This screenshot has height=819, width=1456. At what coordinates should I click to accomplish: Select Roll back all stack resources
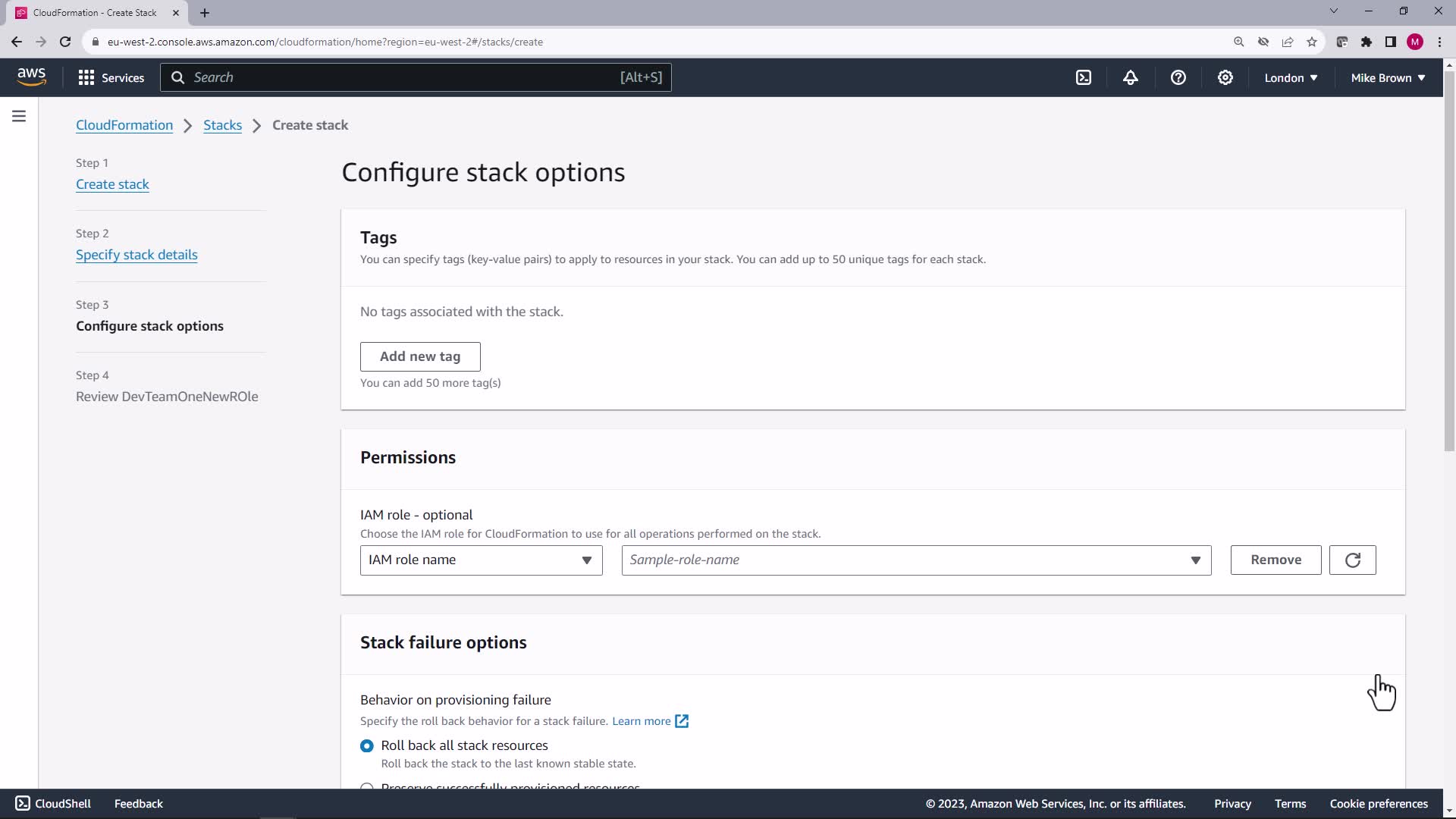[x=367, y=746]
